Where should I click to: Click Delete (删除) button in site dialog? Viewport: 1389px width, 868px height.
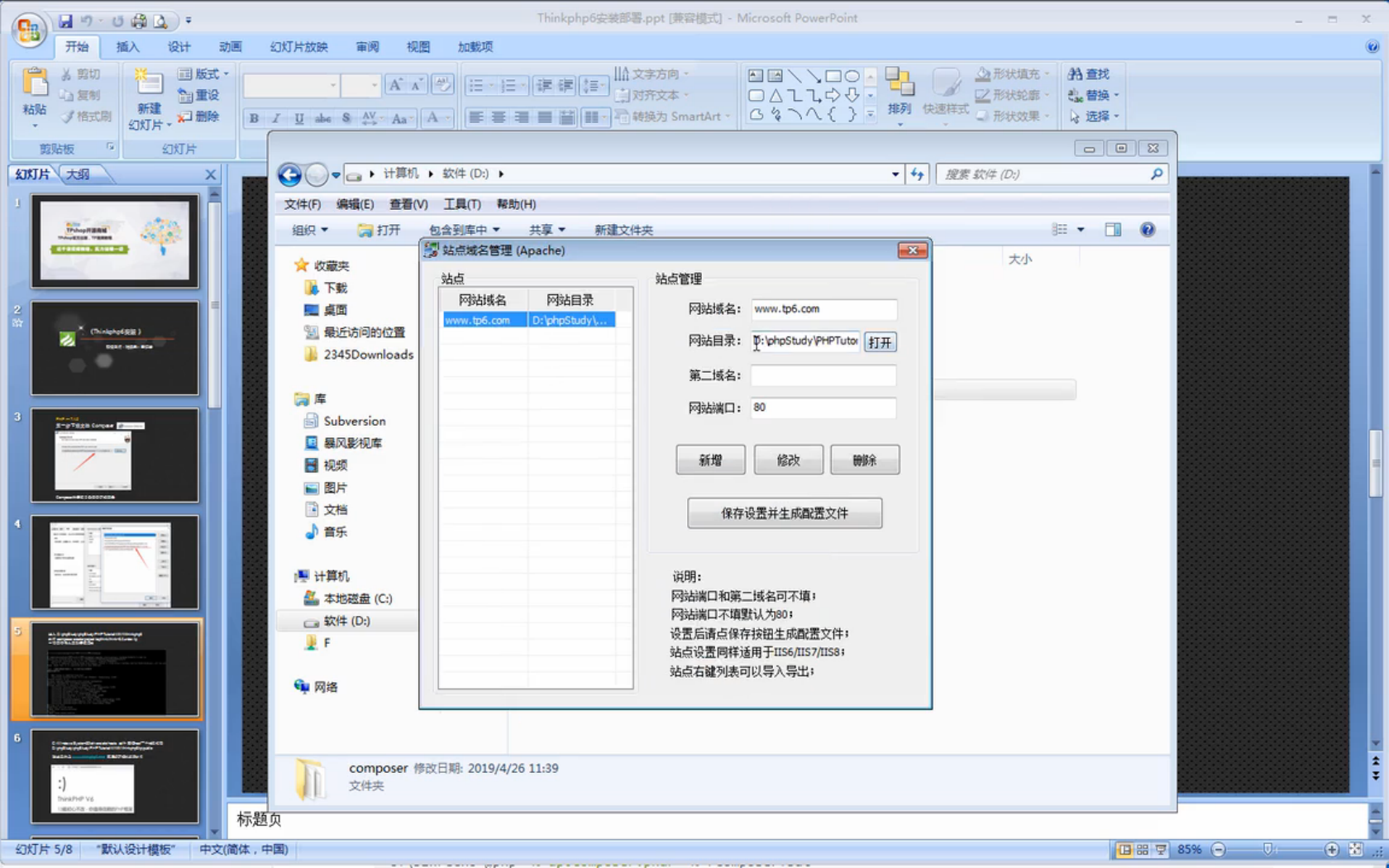click(865, 460)
